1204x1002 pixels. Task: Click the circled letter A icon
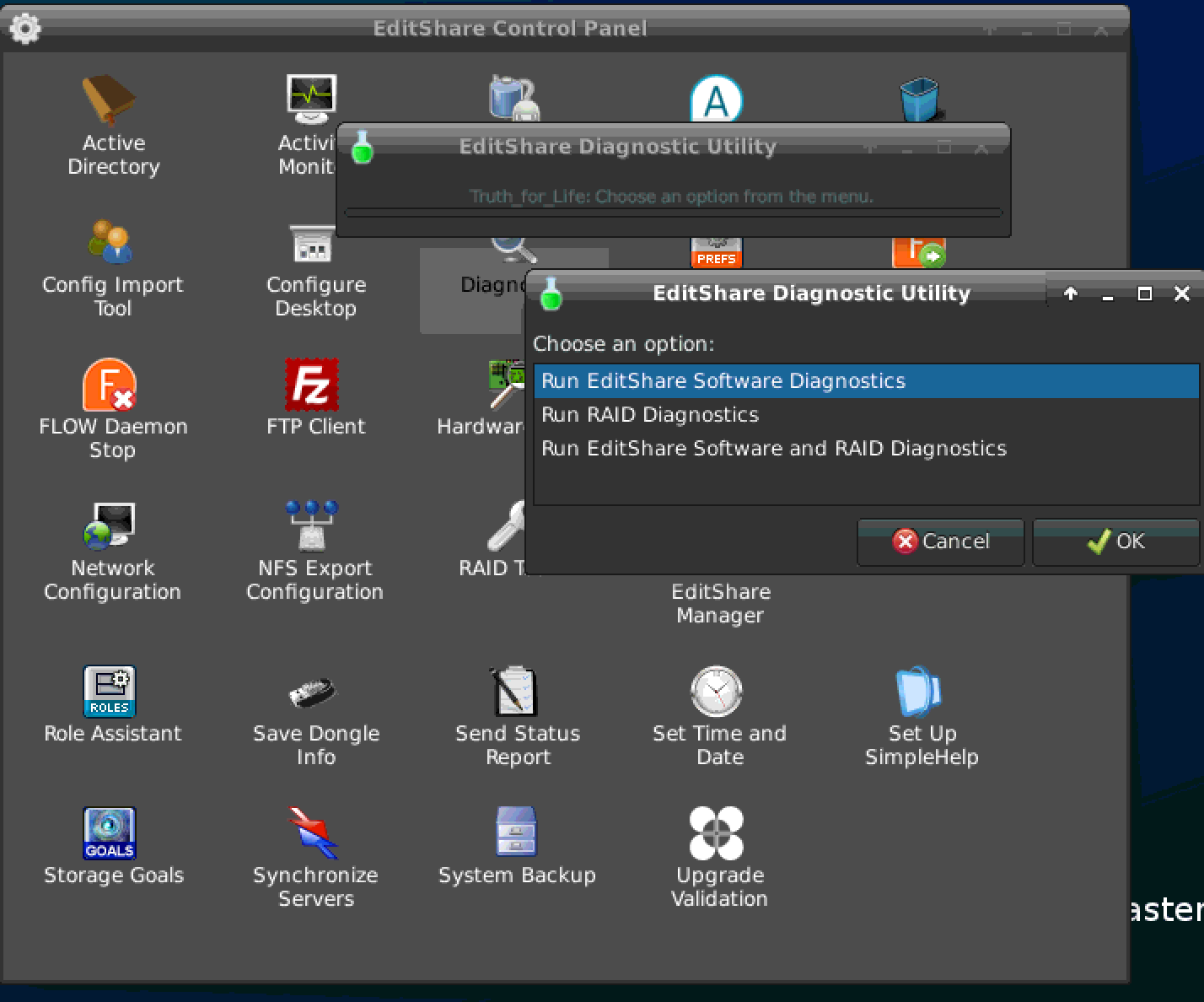pyautogui.click(x=717, y=99)
